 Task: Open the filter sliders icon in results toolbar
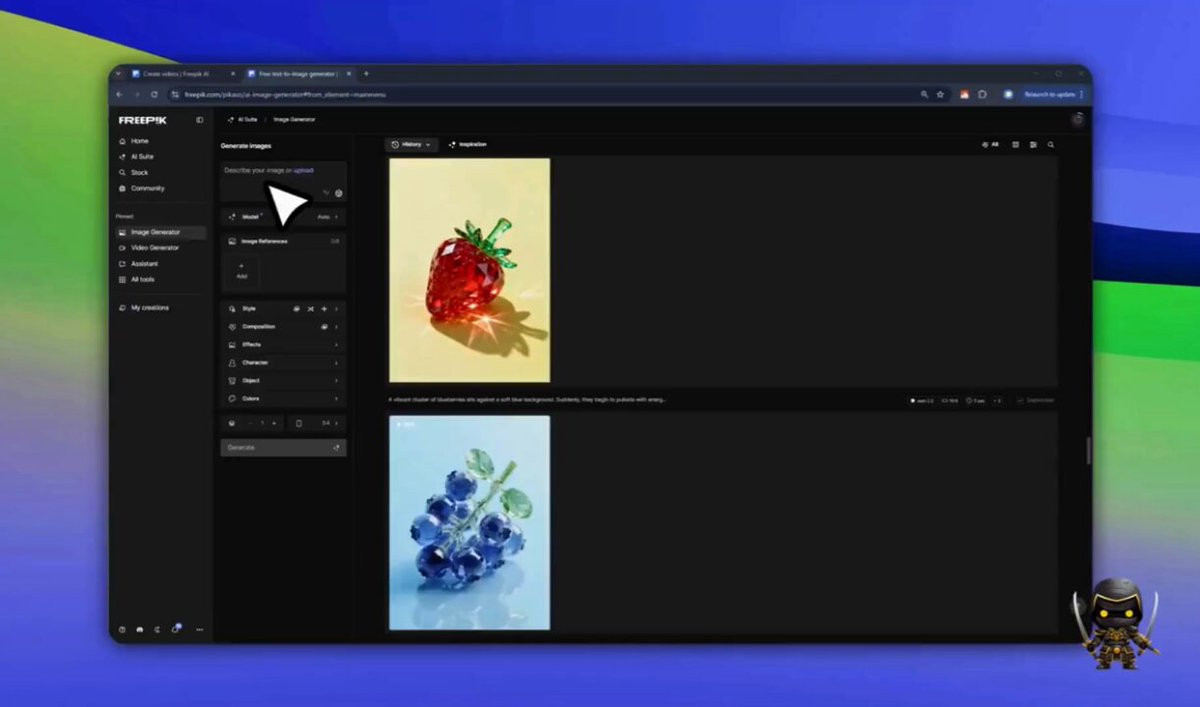pyautogui.click(x=1033, y=144)
